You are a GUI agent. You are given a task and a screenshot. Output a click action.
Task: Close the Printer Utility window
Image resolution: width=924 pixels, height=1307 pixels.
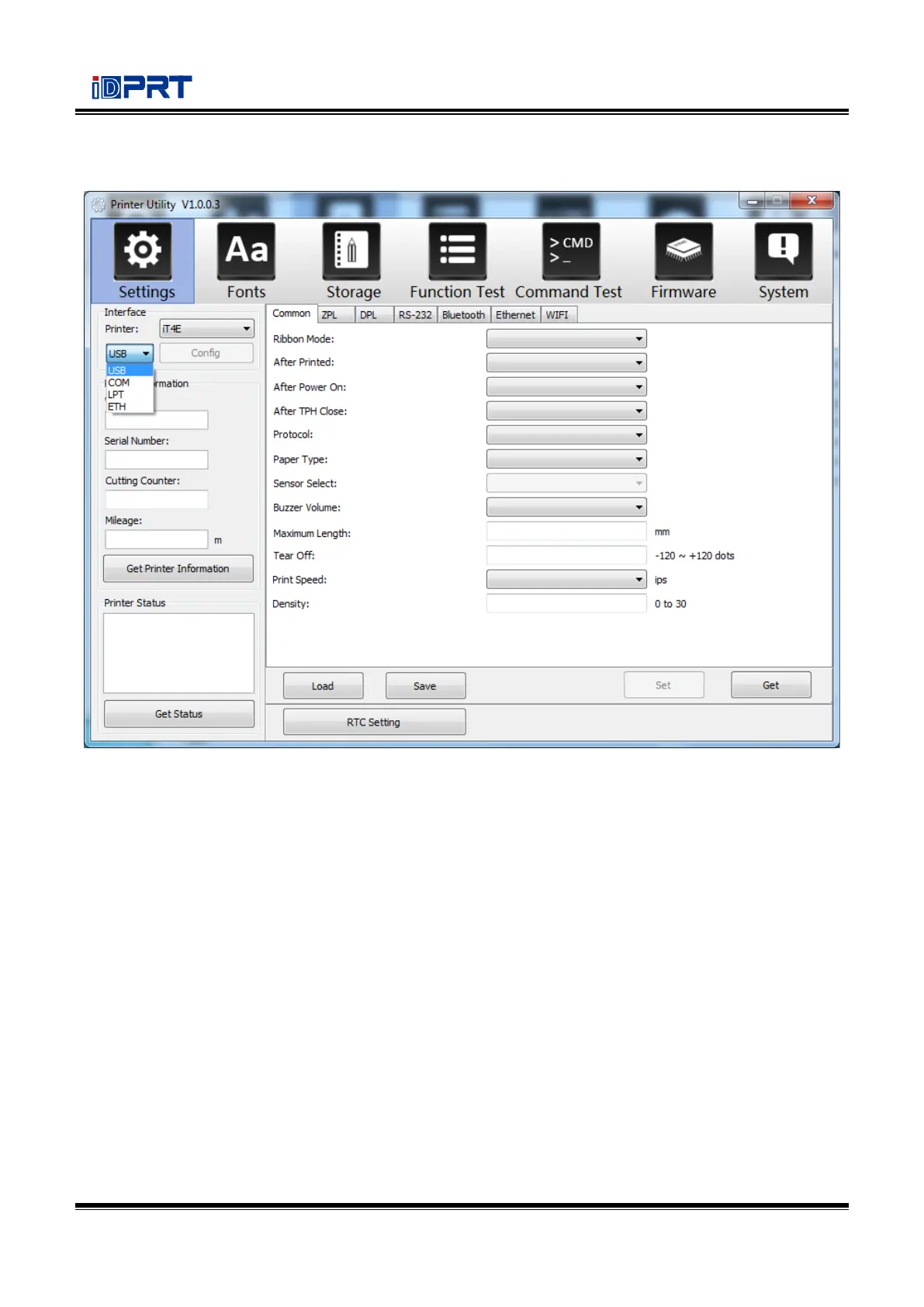pyautogui.click(x=812, y=201)
